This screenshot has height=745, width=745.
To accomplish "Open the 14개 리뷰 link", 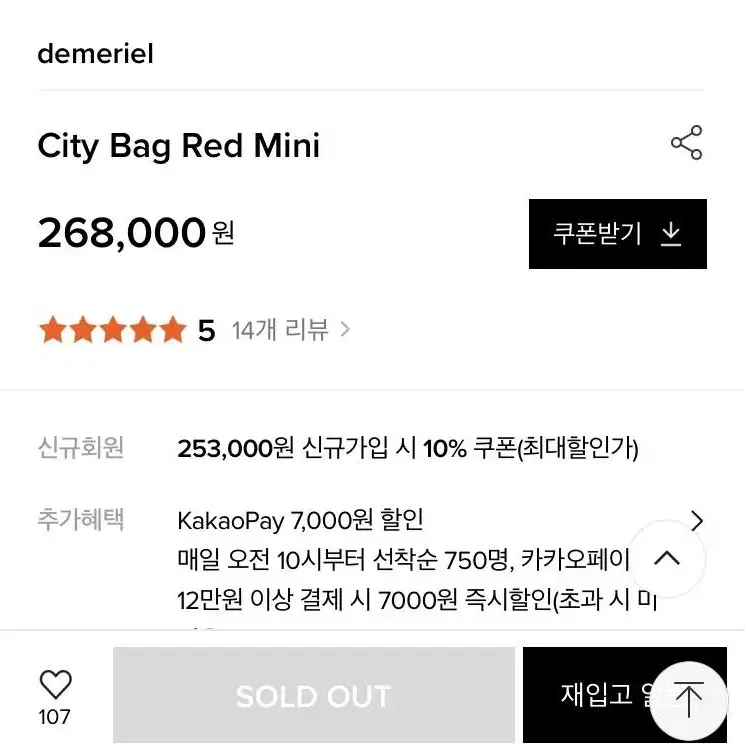I will click(280, 330).
